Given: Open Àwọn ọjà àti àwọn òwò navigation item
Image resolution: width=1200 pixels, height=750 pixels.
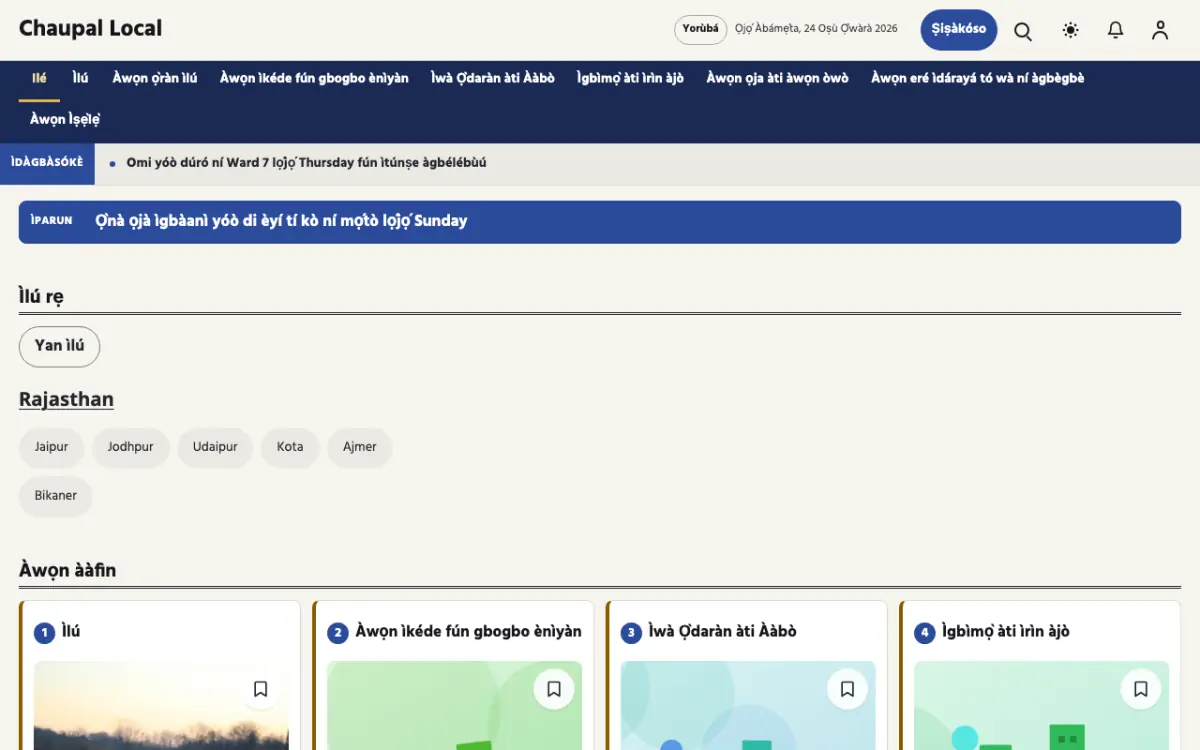Looking at the screenshot, I should click(777, 78).
